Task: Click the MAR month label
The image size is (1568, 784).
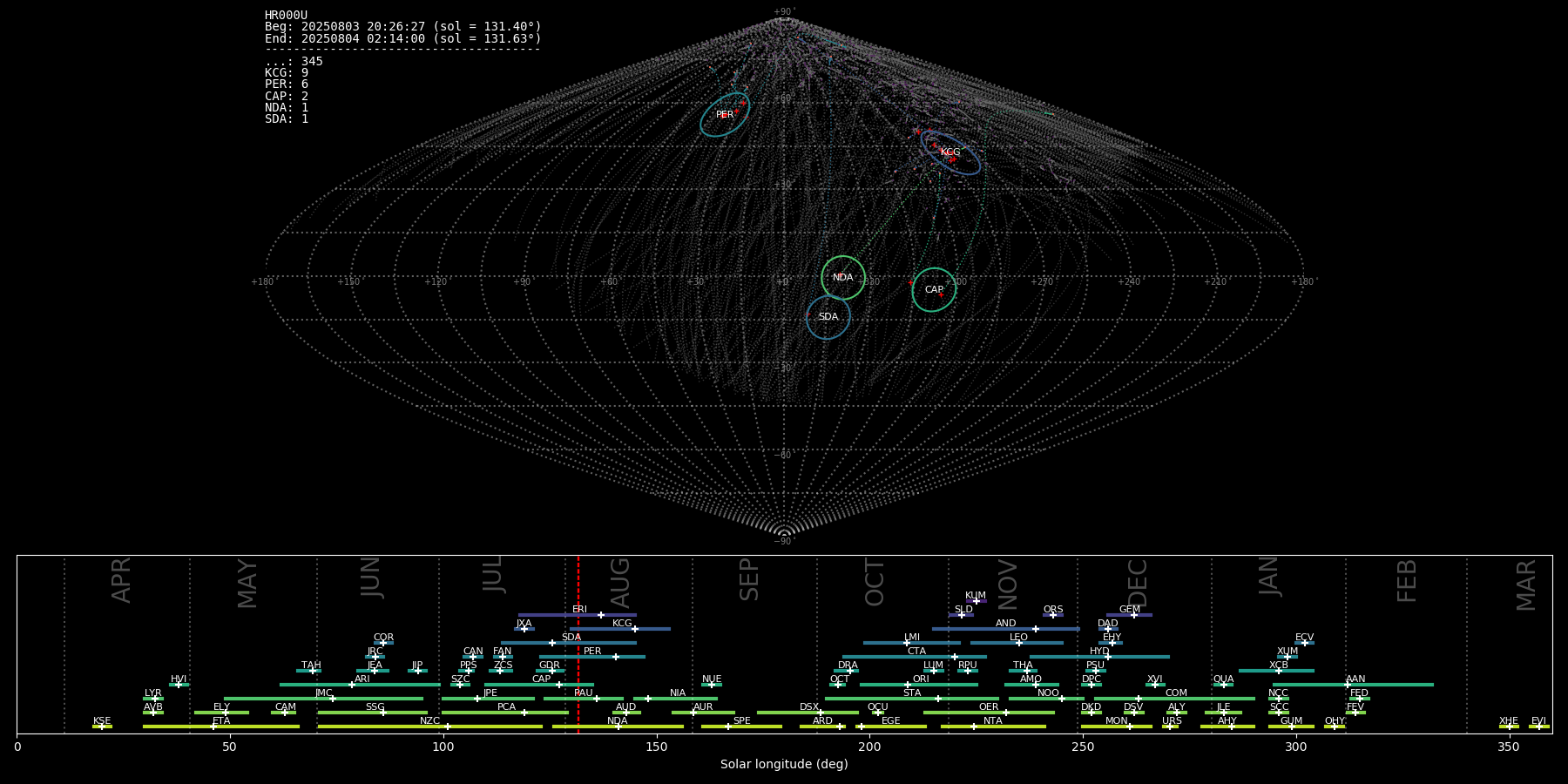Action: [x=1526, y=585]
